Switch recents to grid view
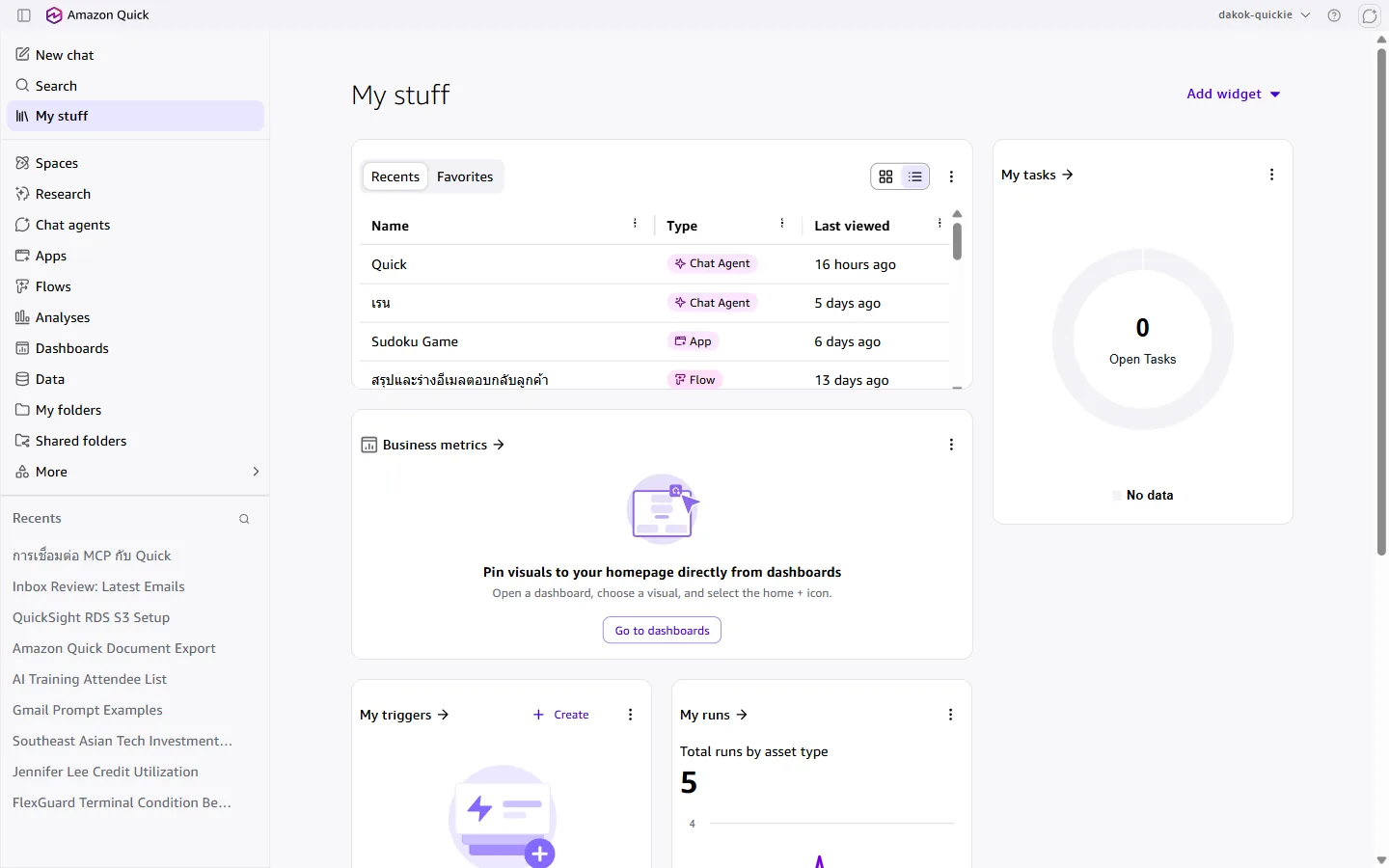The image size is (1389, 868). 885,176
